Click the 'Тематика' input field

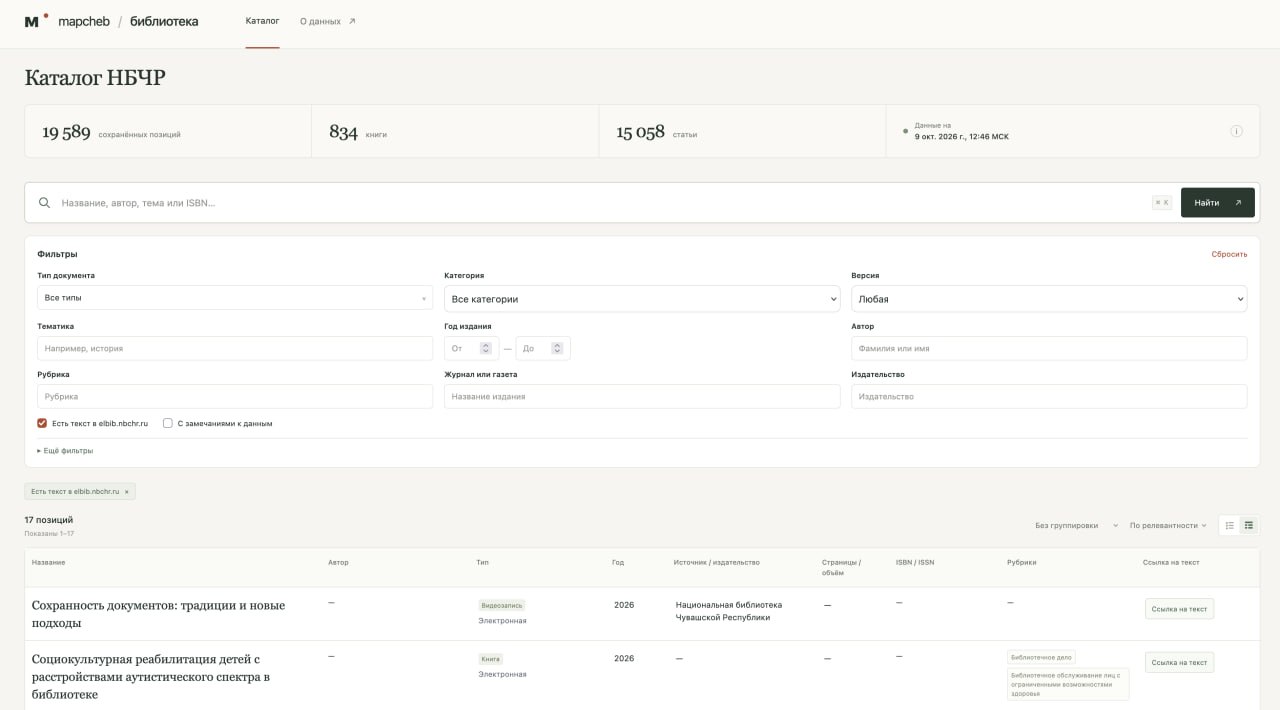(x=235, y=348)
